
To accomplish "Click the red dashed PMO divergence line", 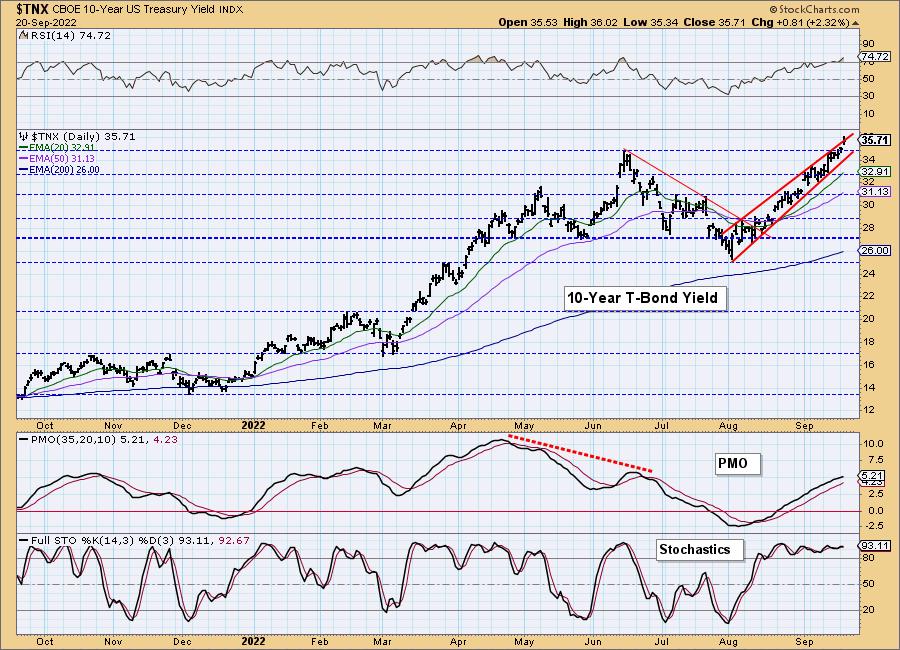I will pos(580,454).
